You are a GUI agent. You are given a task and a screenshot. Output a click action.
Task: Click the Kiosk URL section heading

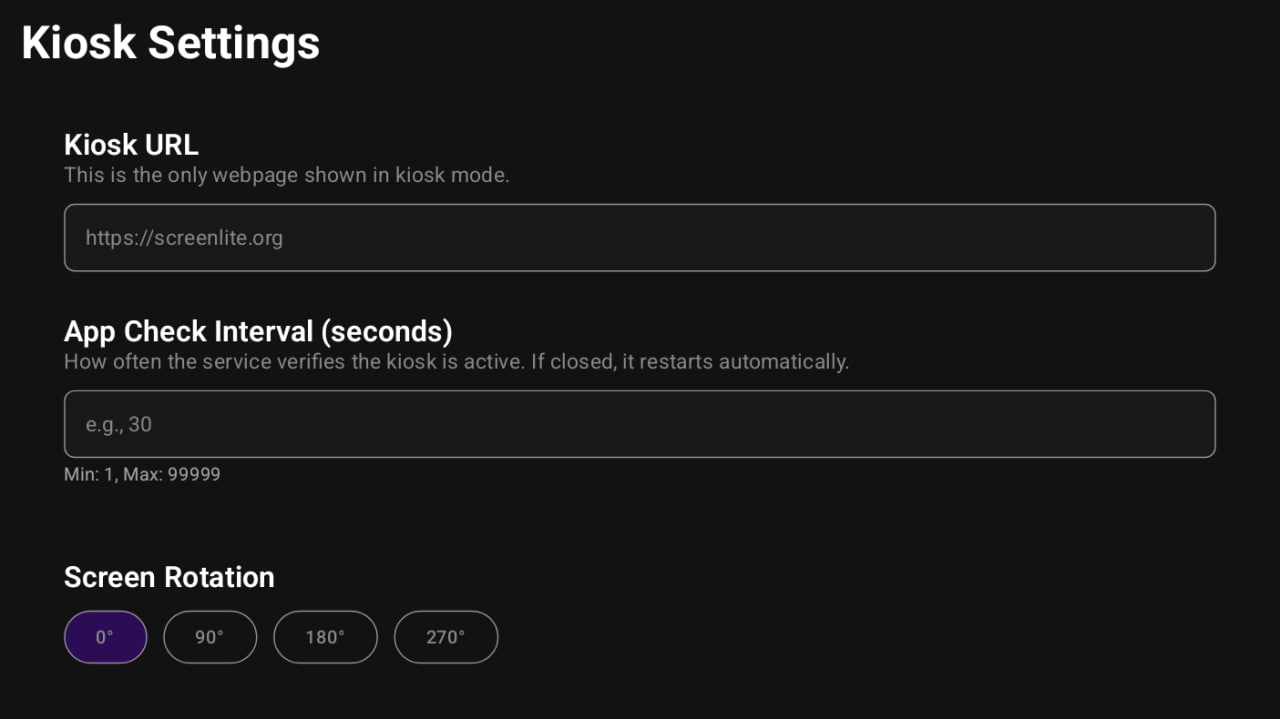pyautogui.click(x=131, y=145)
